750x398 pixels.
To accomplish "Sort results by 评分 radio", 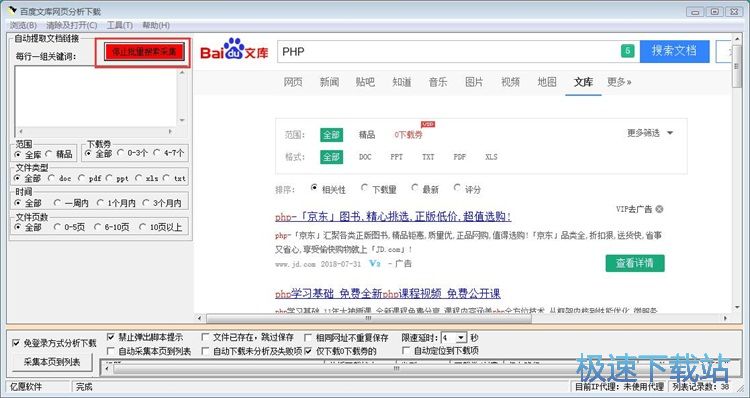I will (467, 189).
